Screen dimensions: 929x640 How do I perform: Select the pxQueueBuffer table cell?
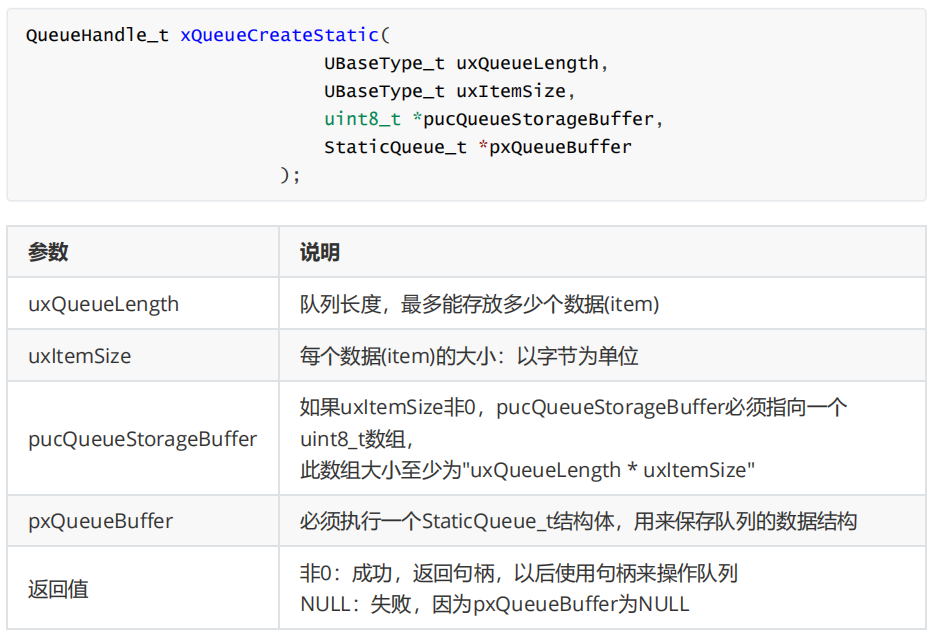click(x=143, y=521)
